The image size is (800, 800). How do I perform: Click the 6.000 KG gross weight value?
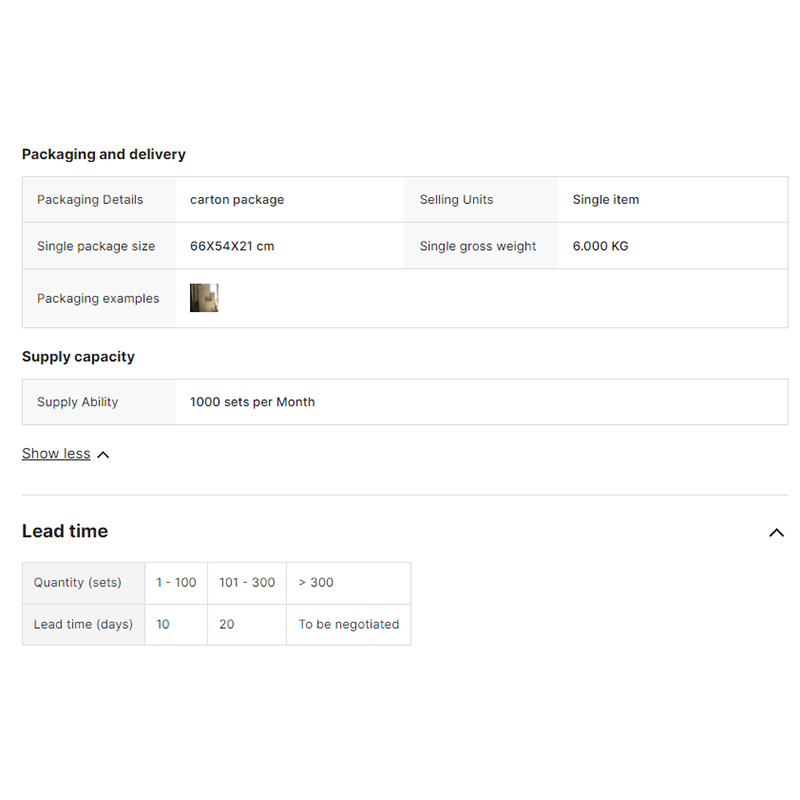pos(600,246)
